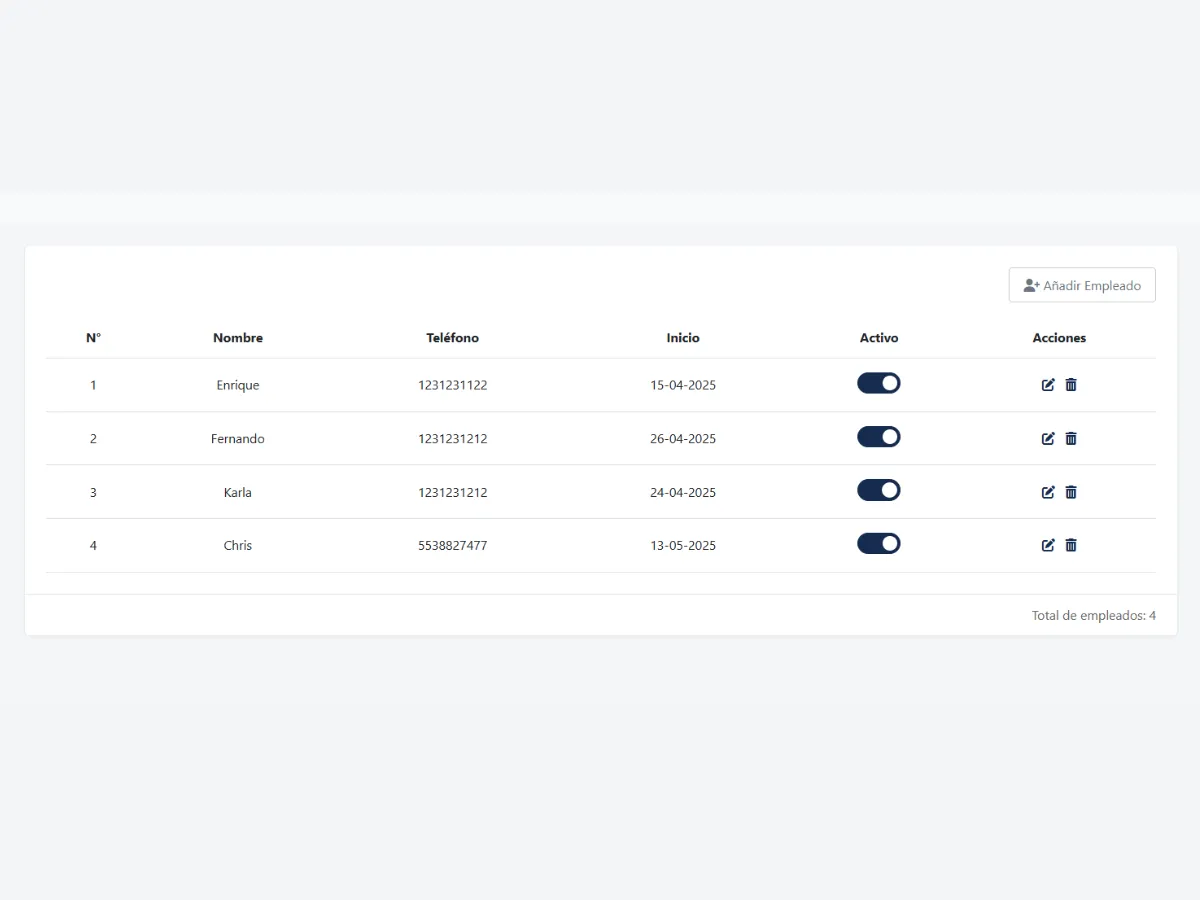
Task: Select Chris's phone number 5538827477
Action: coord(452,546)
